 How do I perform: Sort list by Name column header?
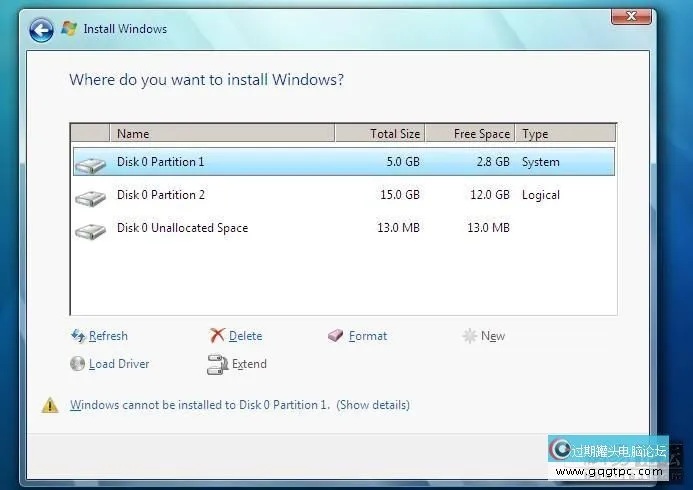coord(220,133)
